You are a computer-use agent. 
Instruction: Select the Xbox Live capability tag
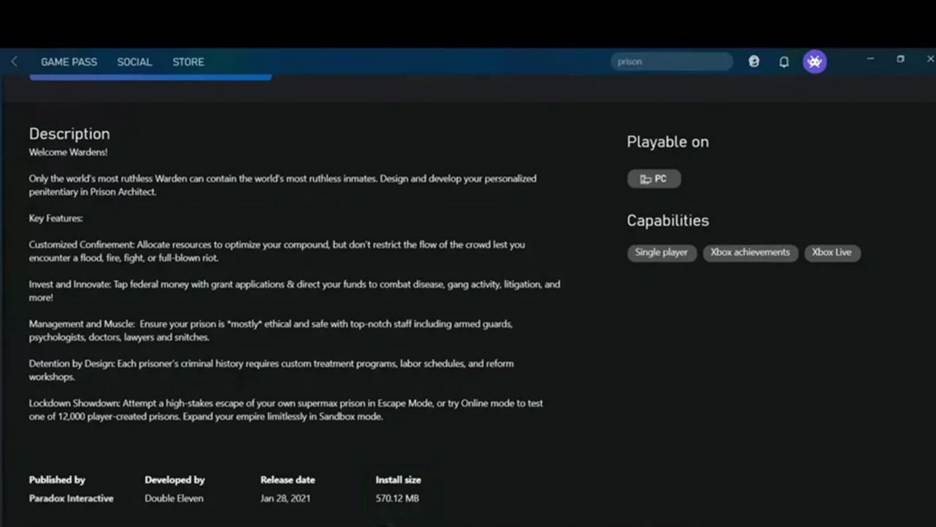[x=831, y=253]
